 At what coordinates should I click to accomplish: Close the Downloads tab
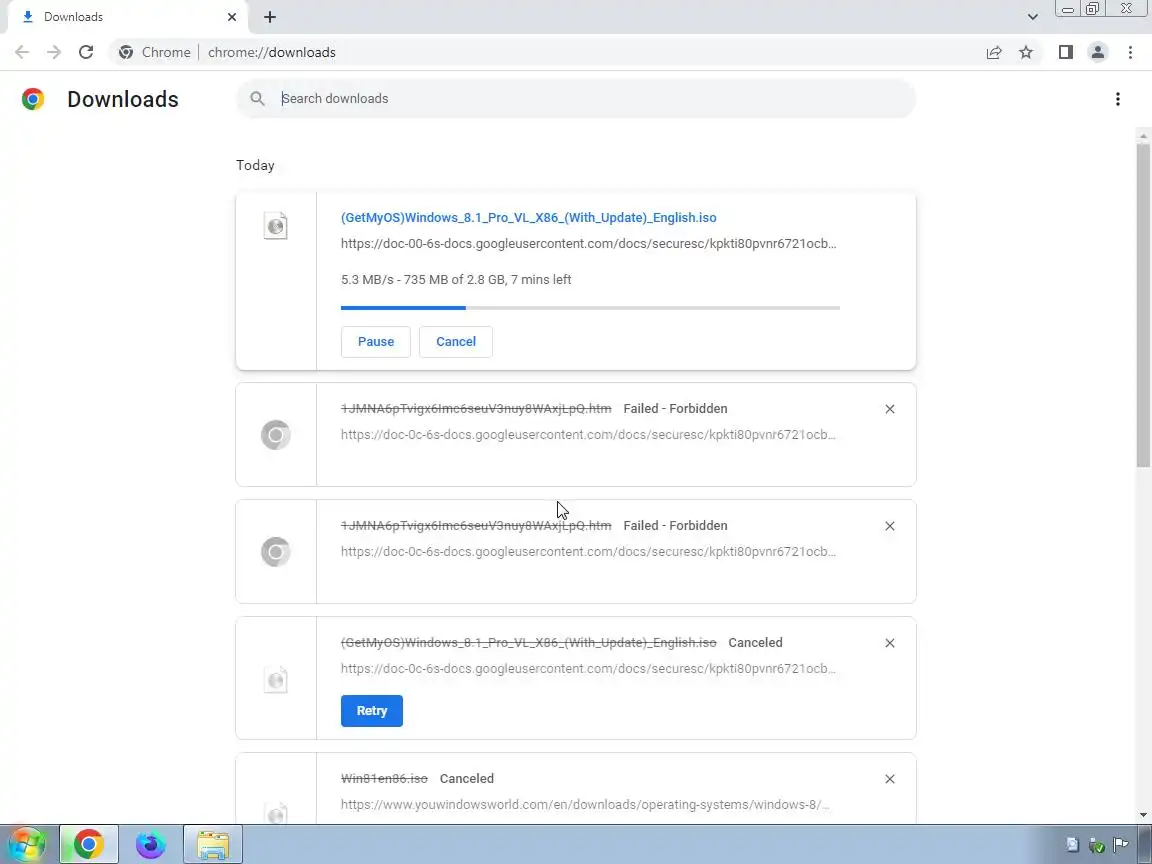(x=232, y=17)
